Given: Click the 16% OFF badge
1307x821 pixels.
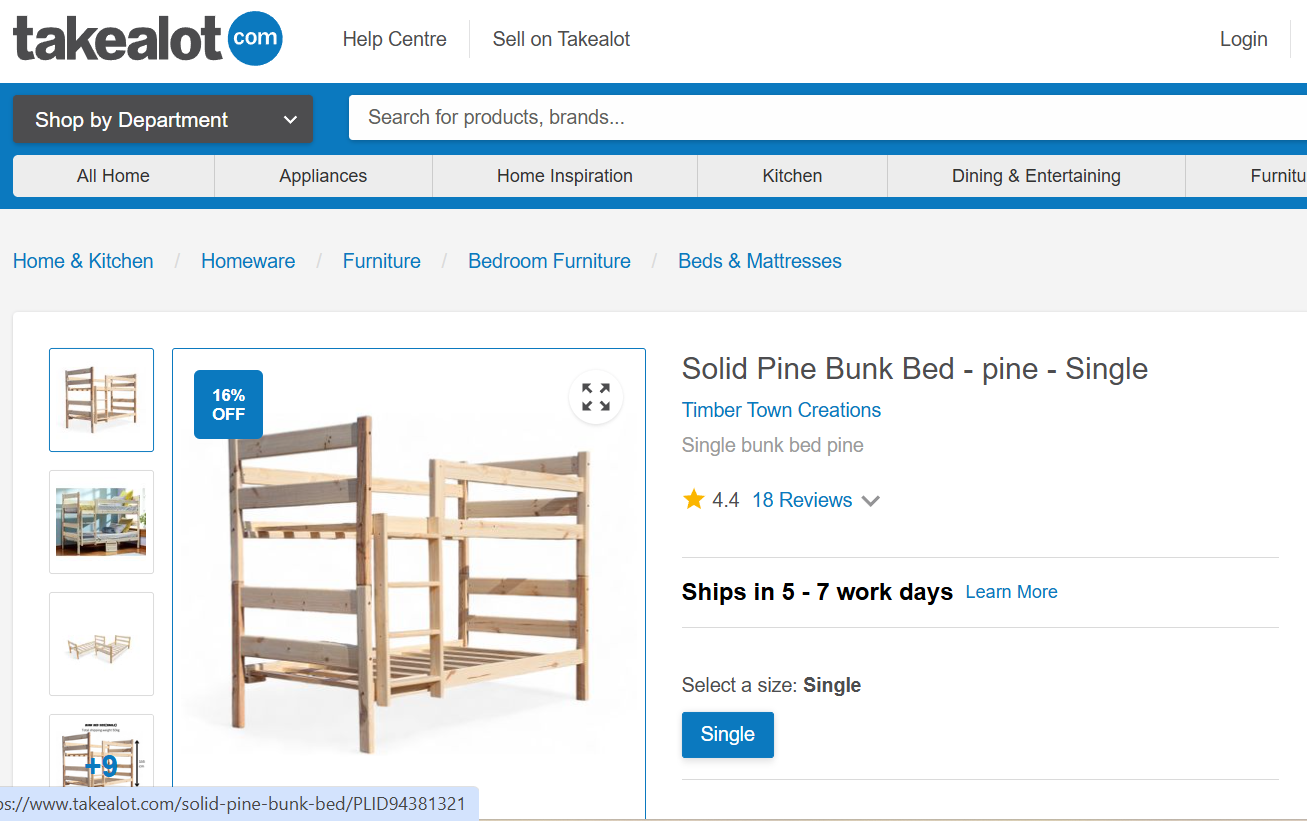Looking at the screenshot, I should point(228,404).
